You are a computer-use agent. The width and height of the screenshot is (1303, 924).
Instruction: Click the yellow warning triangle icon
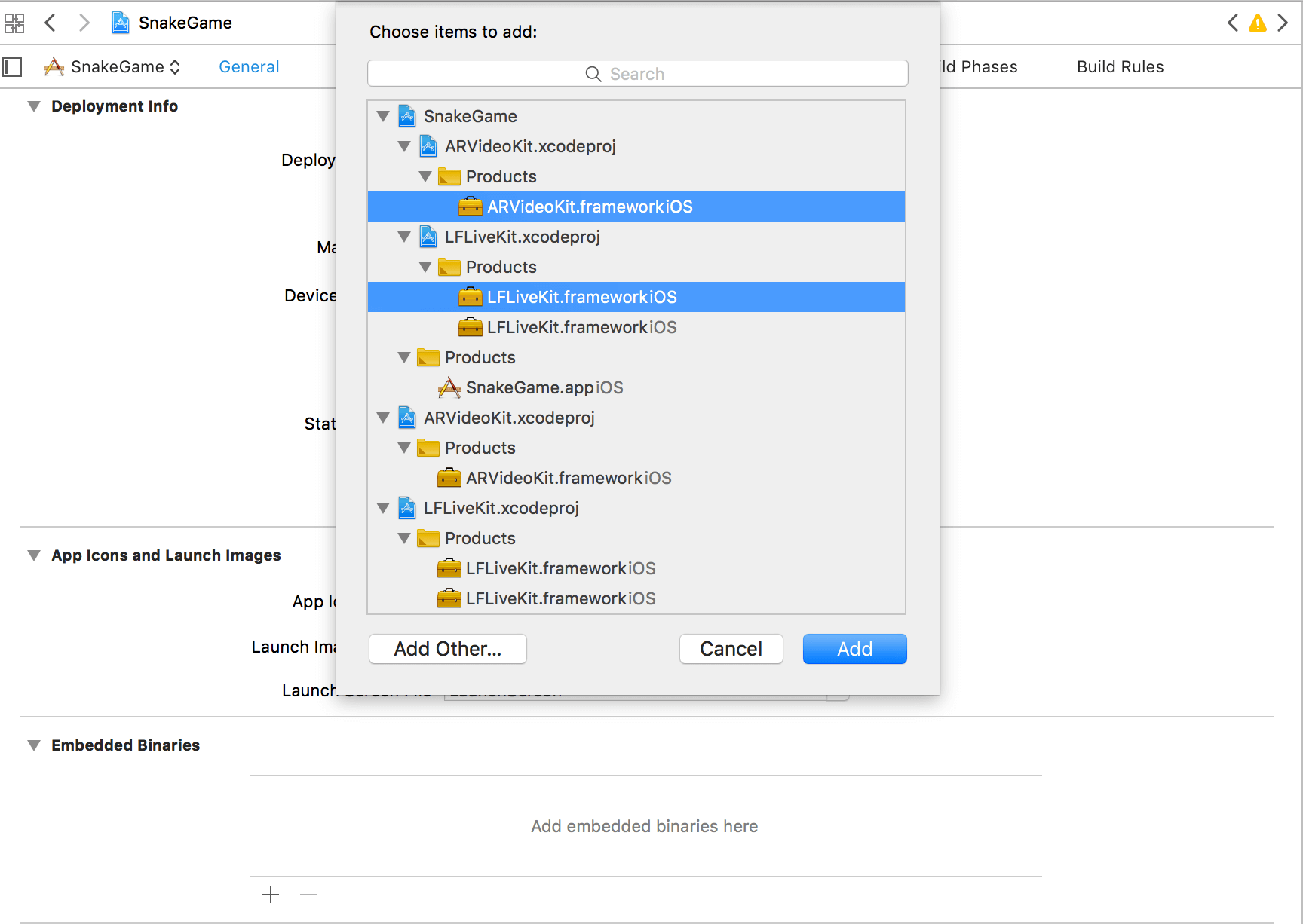tap(1257, 23)
